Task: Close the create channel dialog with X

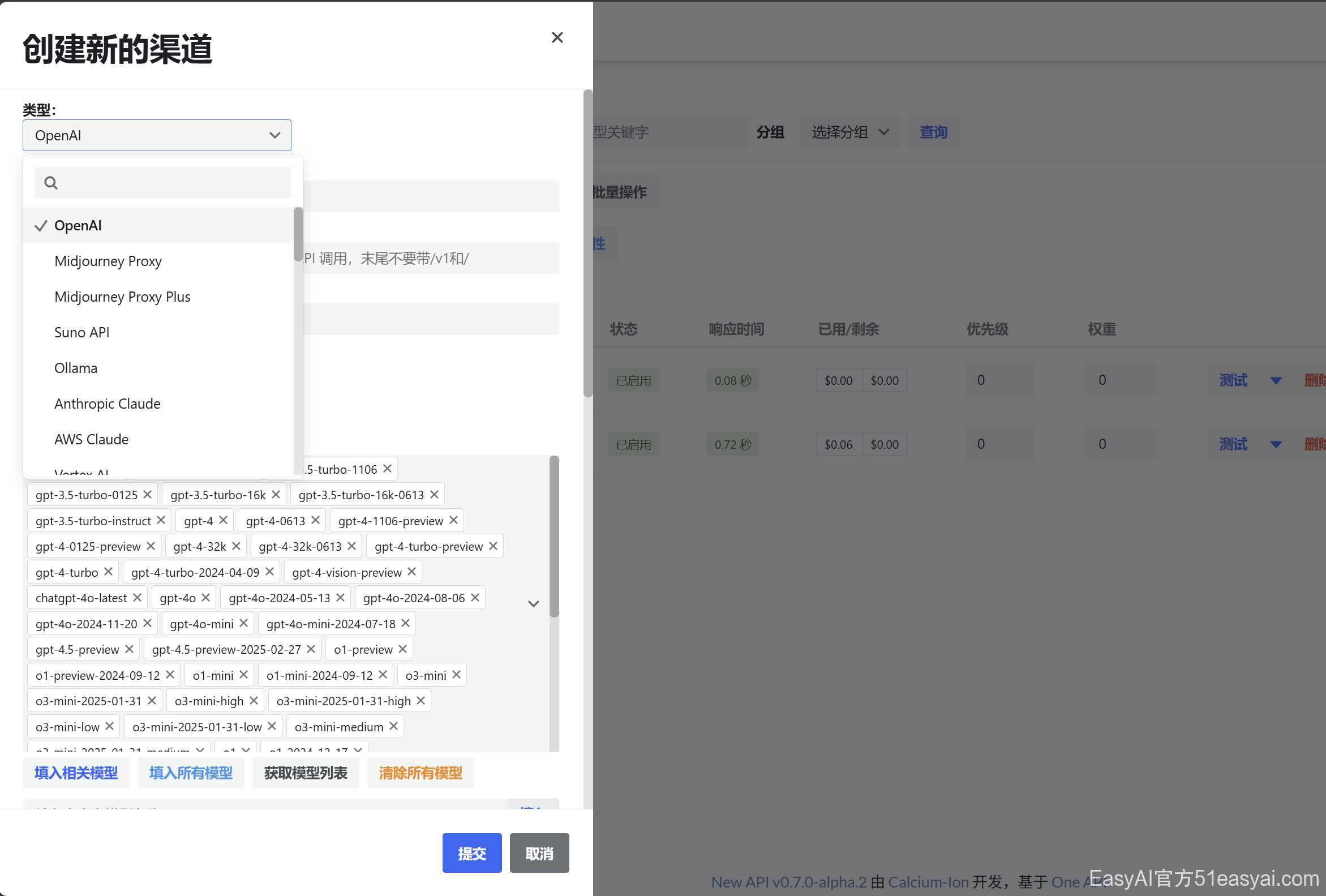Action: point(557,38)
